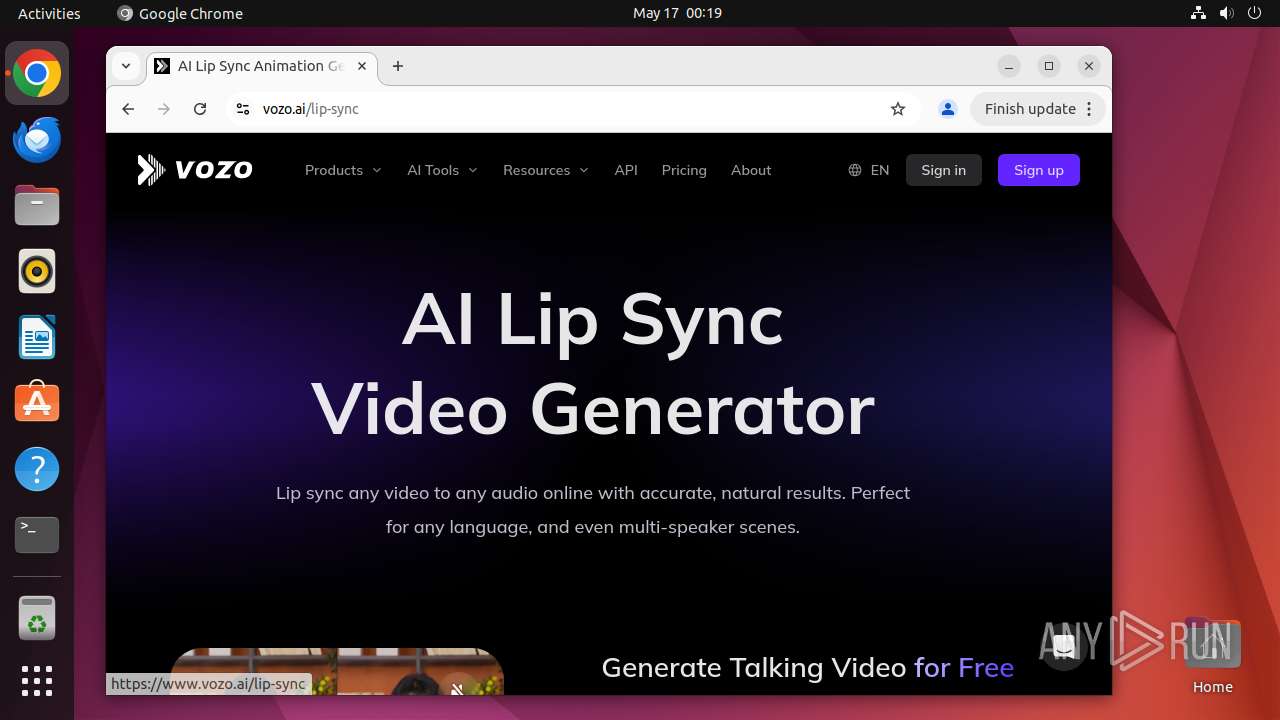Click the Vozo logo in the header
The height and width of the screenshot is (720, 1280).
pyautogui.click(x=195, y=170)
